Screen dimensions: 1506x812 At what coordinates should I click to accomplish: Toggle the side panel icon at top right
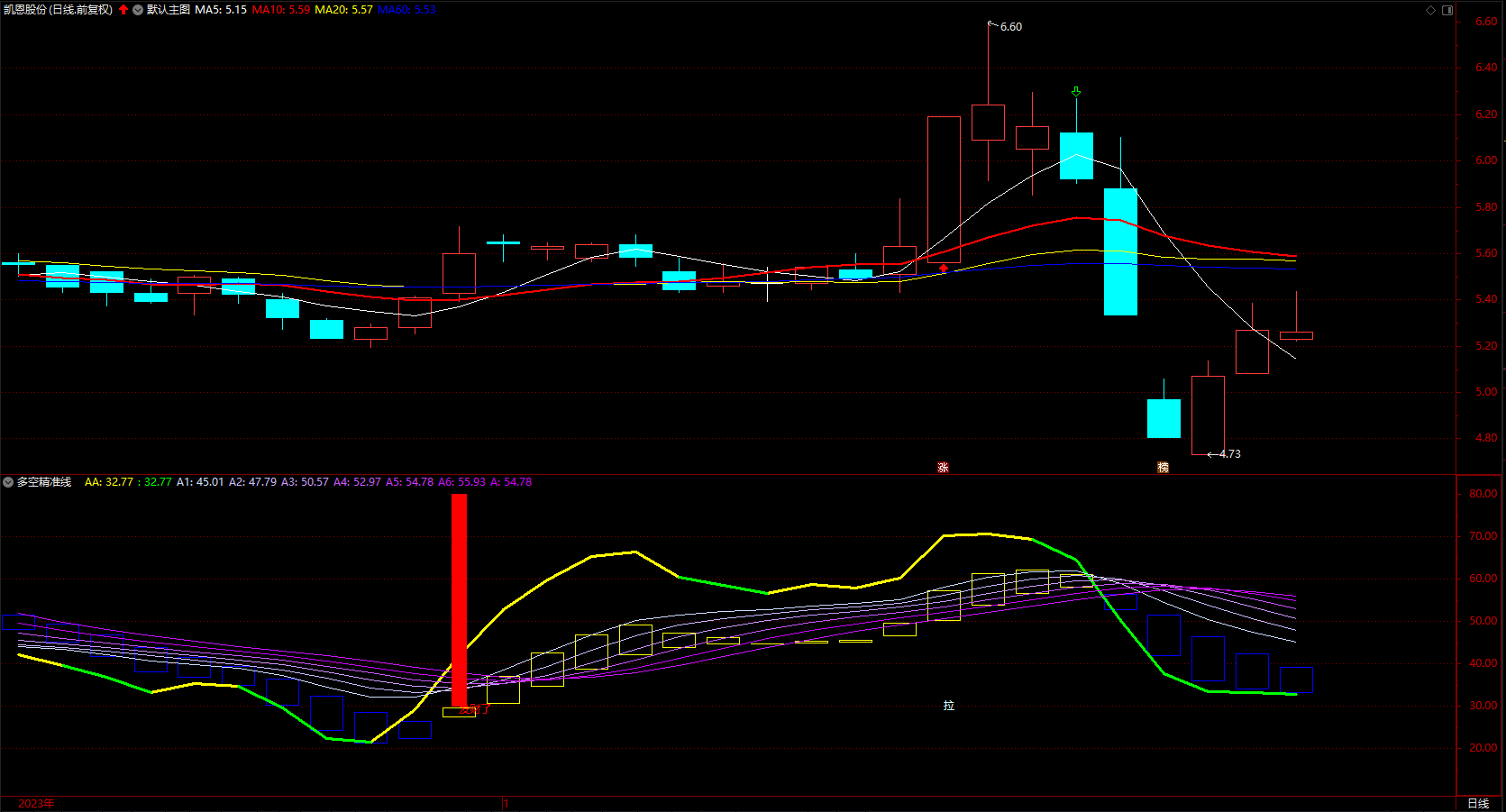click(1447, 10)
